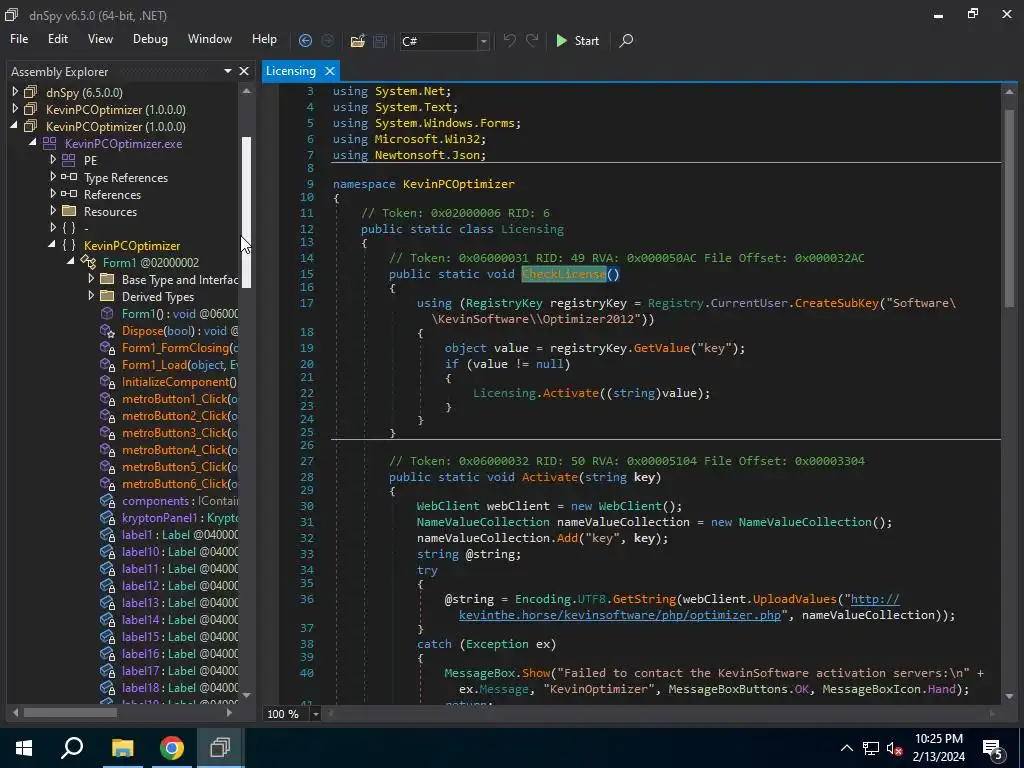Click the Dispose(bool) method icon
The height and width of the screenshot is (768, 1024).
(107, 330)
